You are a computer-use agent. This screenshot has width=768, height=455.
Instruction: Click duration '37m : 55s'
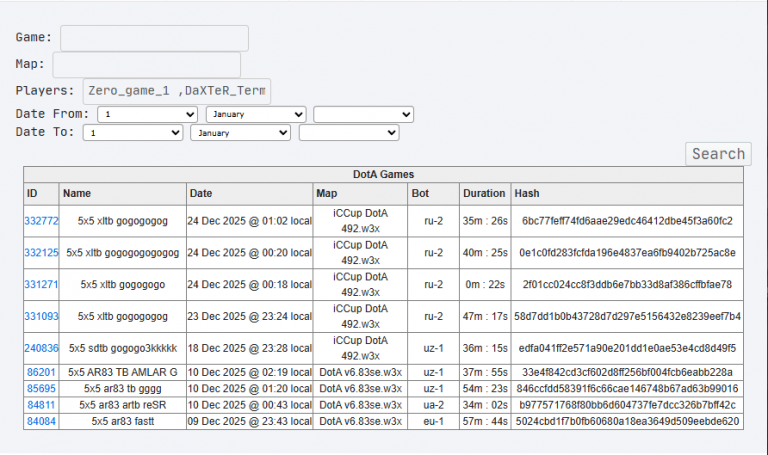tap(485, 372)
